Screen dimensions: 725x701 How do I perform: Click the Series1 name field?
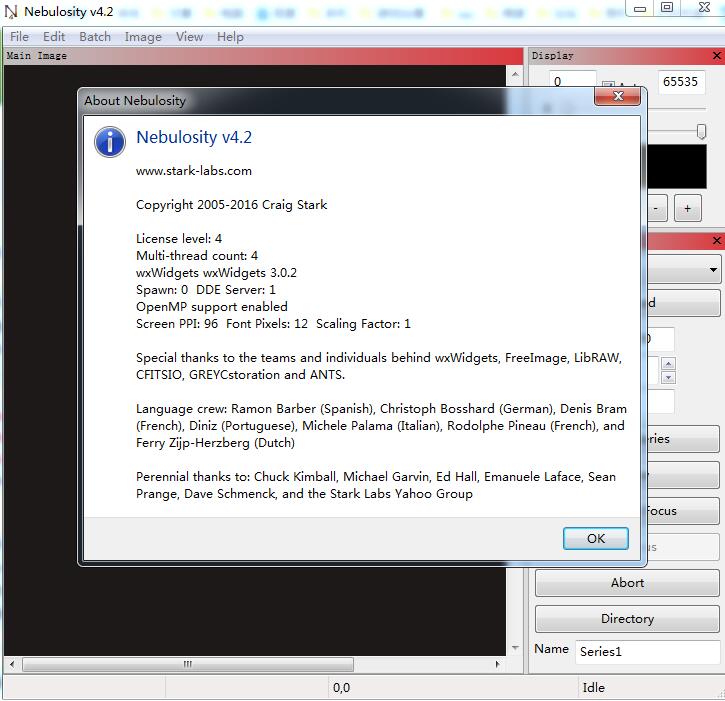(x=647, y=652)
